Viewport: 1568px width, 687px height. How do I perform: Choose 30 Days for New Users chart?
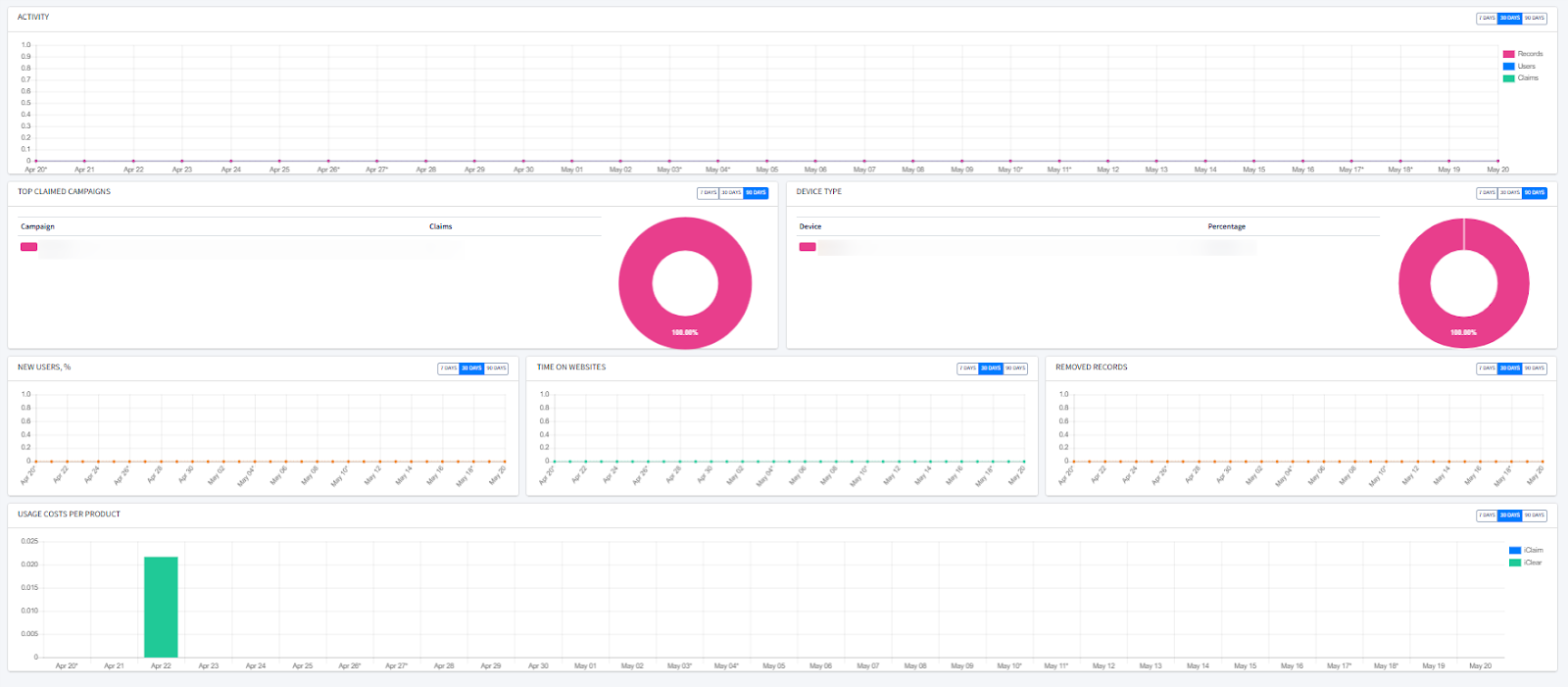click(x=472, y=368)
